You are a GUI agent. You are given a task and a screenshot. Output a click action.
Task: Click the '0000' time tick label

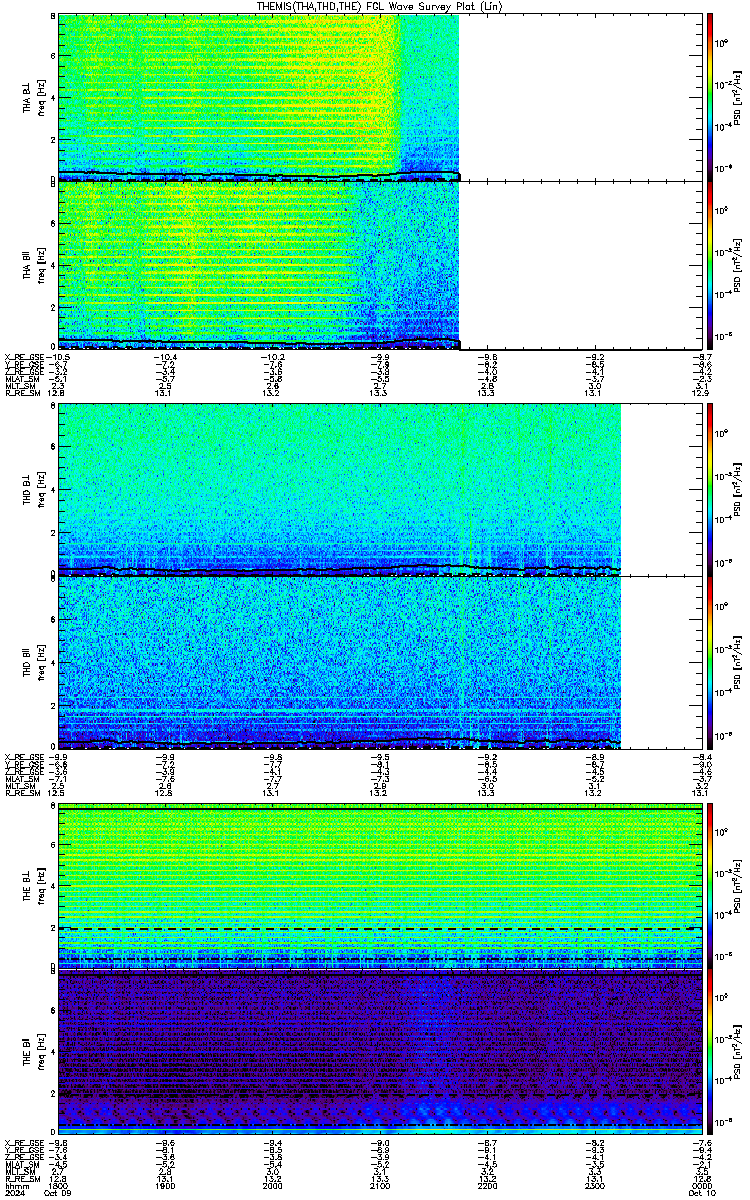click(x=700, y=1187)
